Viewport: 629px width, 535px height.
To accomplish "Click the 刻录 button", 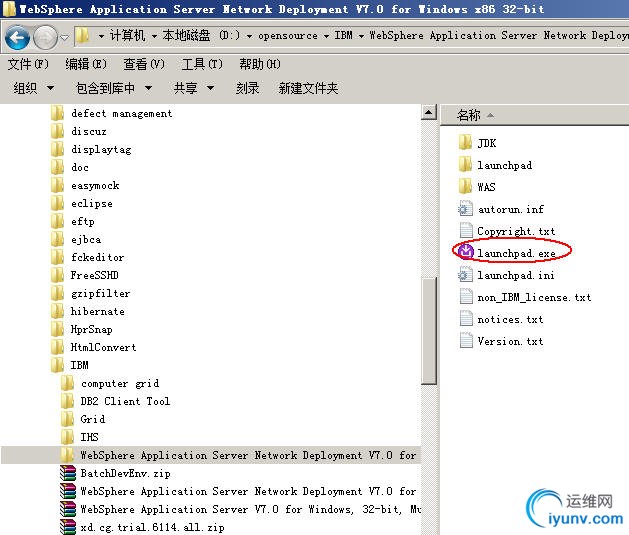I will click(x=247, y=88).
